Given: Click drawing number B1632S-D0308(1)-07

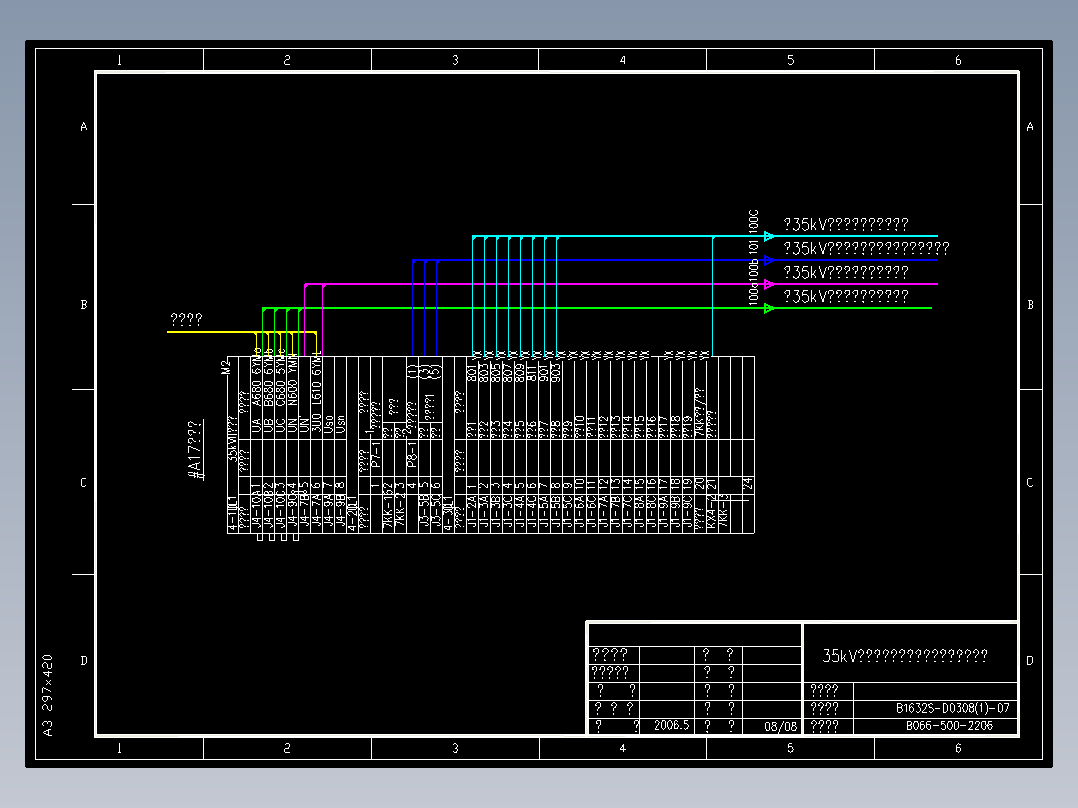Looking at the screenshot, I should coord(952,708).
